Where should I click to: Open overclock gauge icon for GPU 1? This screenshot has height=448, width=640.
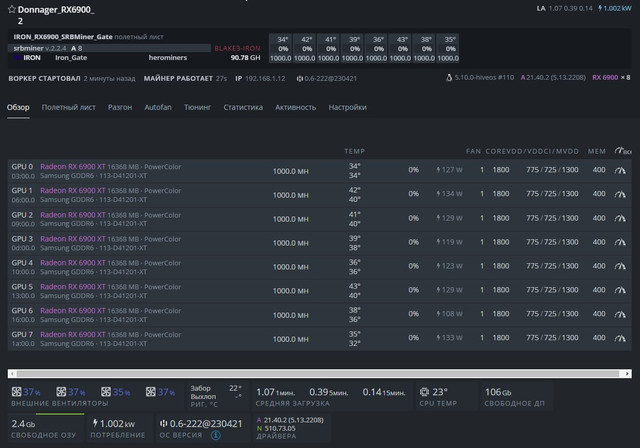tap(620, 194)
